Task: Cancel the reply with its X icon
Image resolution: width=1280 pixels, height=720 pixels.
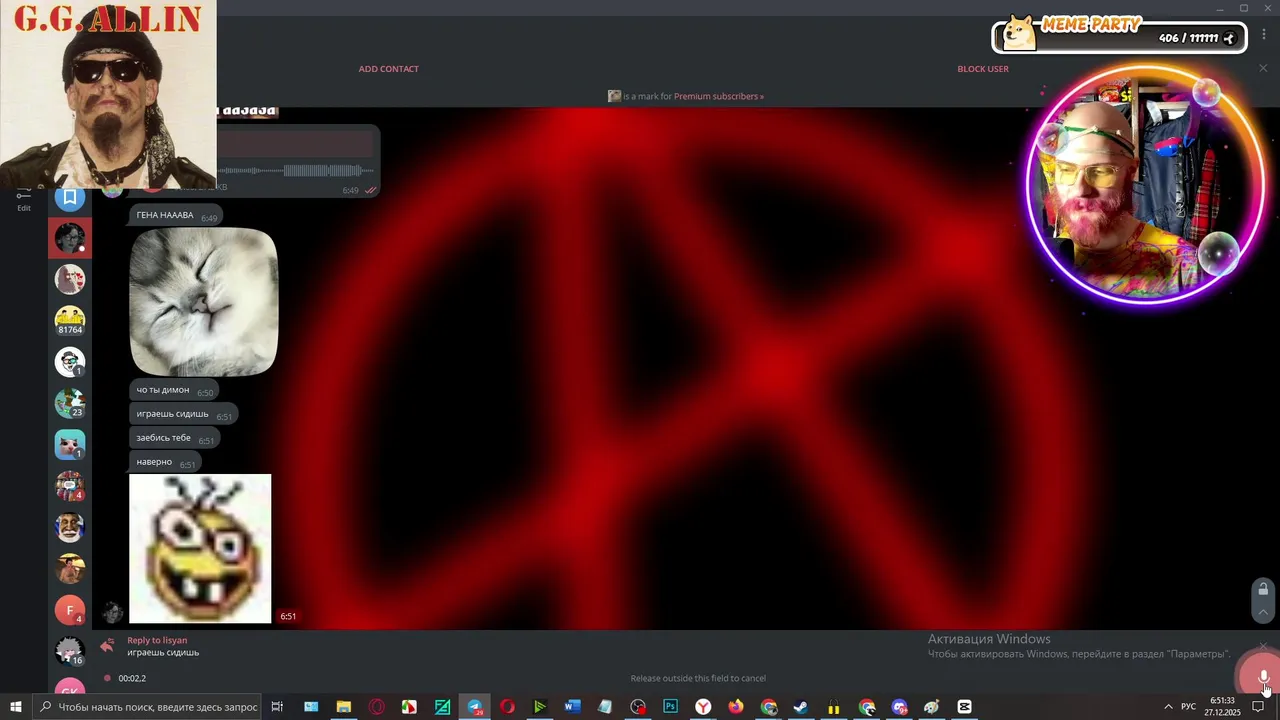Action: pos(1263,646)
